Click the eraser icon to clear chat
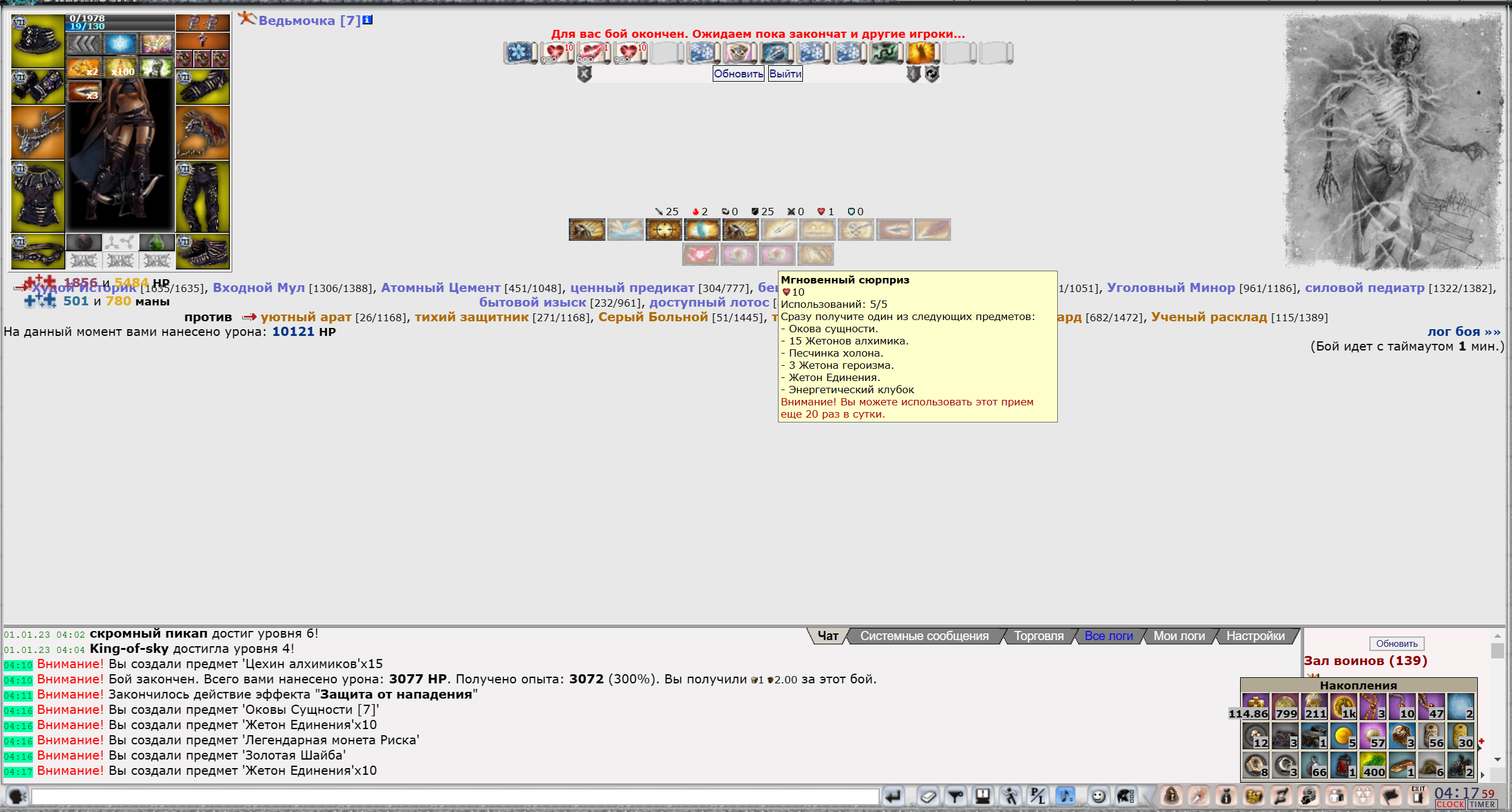1512x812 pixels. pos(928,796)
